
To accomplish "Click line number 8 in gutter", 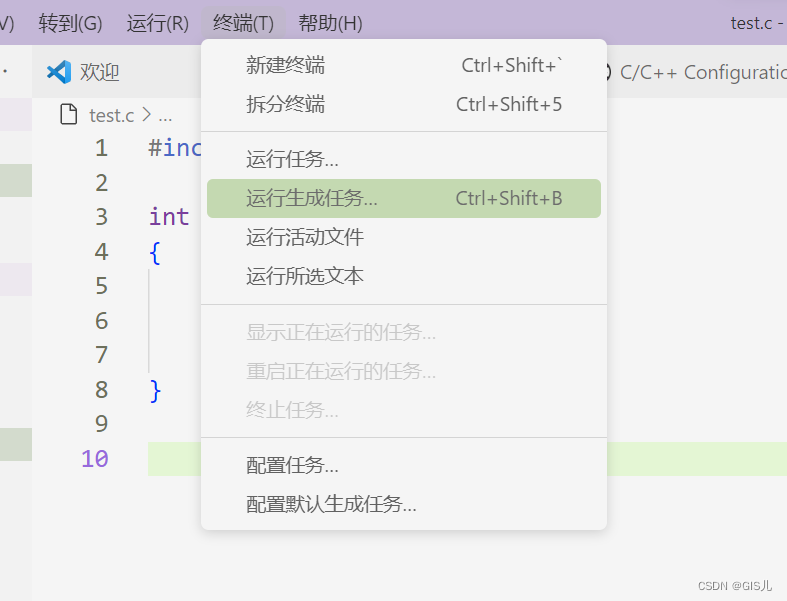I will (x=101, y=390).
